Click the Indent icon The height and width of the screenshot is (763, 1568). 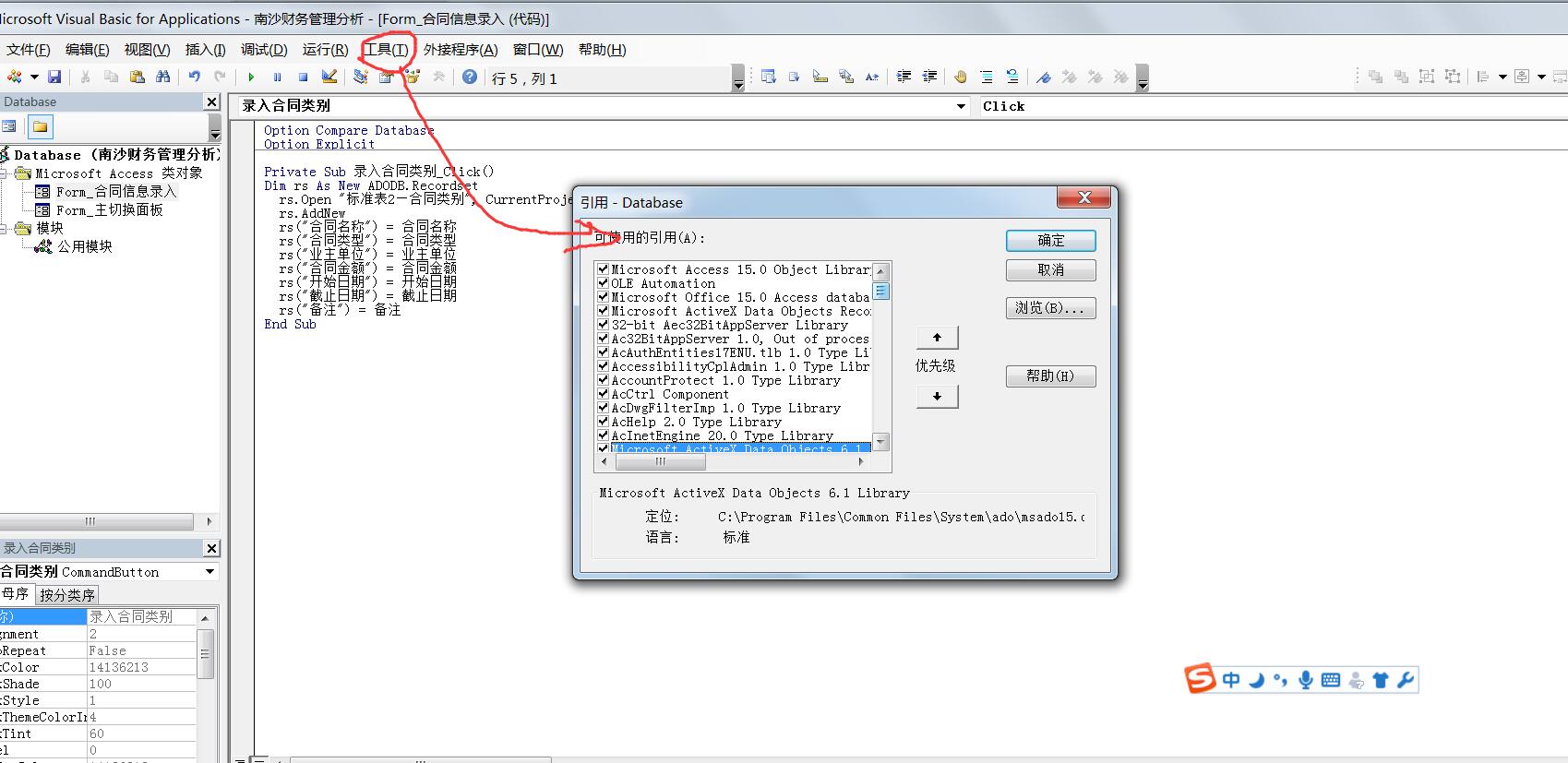(x=904, y=77)
